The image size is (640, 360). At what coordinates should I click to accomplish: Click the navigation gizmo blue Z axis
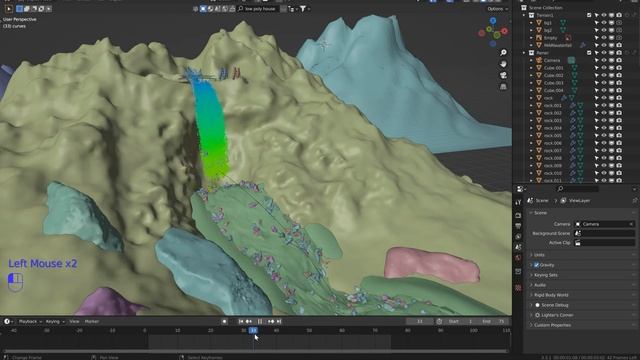click(493, 21)
